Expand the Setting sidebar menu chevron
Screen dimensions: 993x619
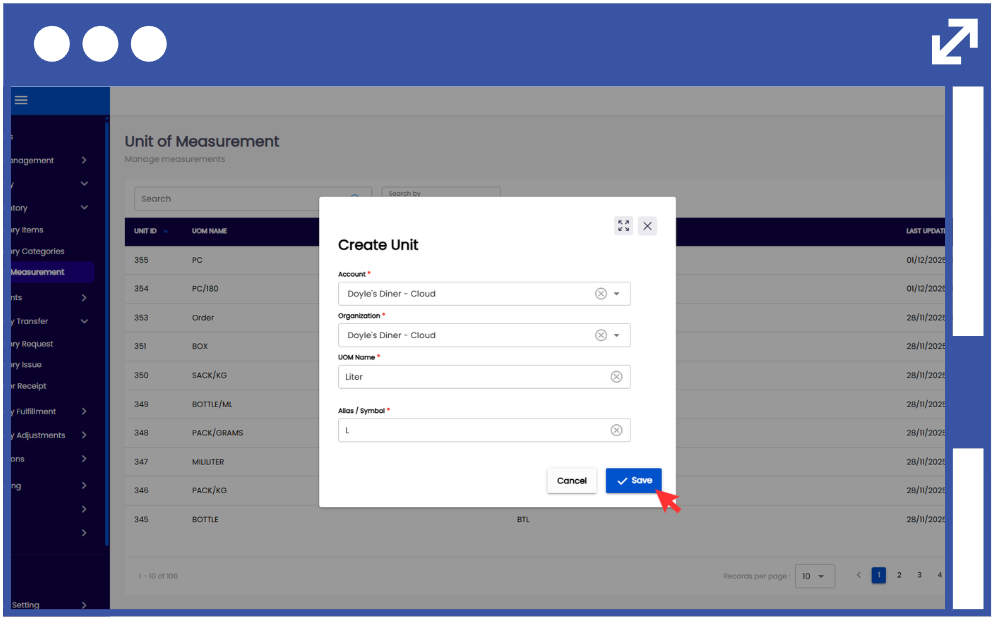[x=84, y=605]
